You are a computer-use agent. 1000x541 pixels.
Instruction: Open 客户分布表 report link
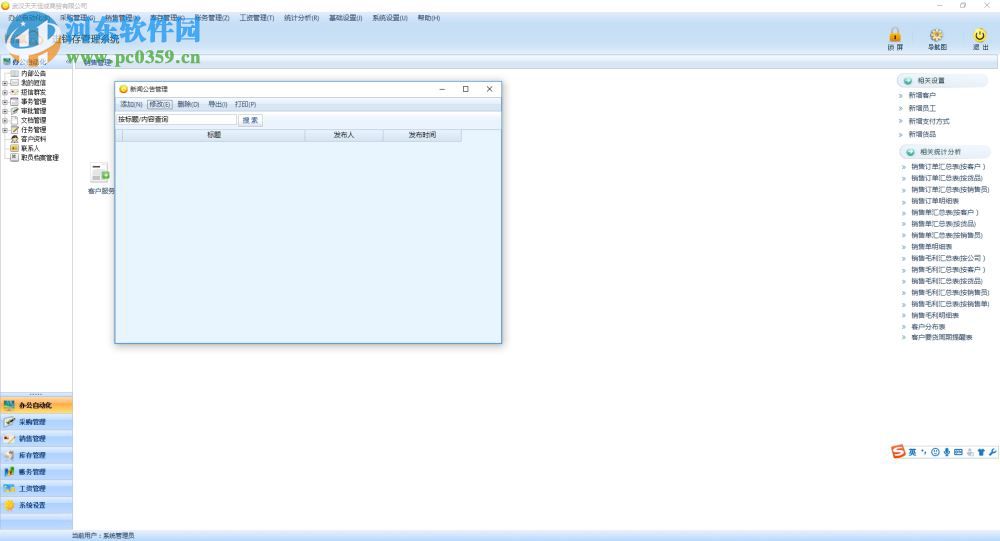928,327
